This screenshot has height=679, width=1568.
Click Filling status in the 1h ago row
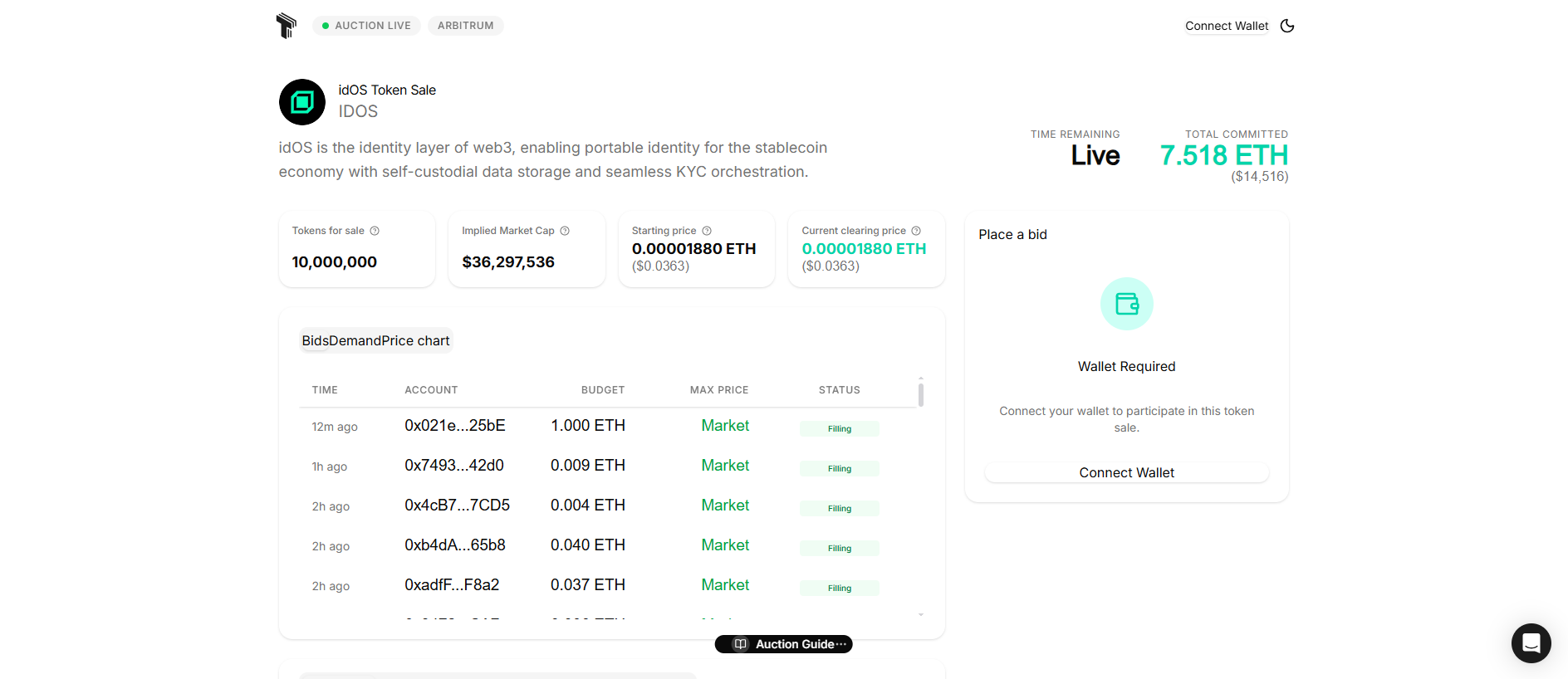840,469
